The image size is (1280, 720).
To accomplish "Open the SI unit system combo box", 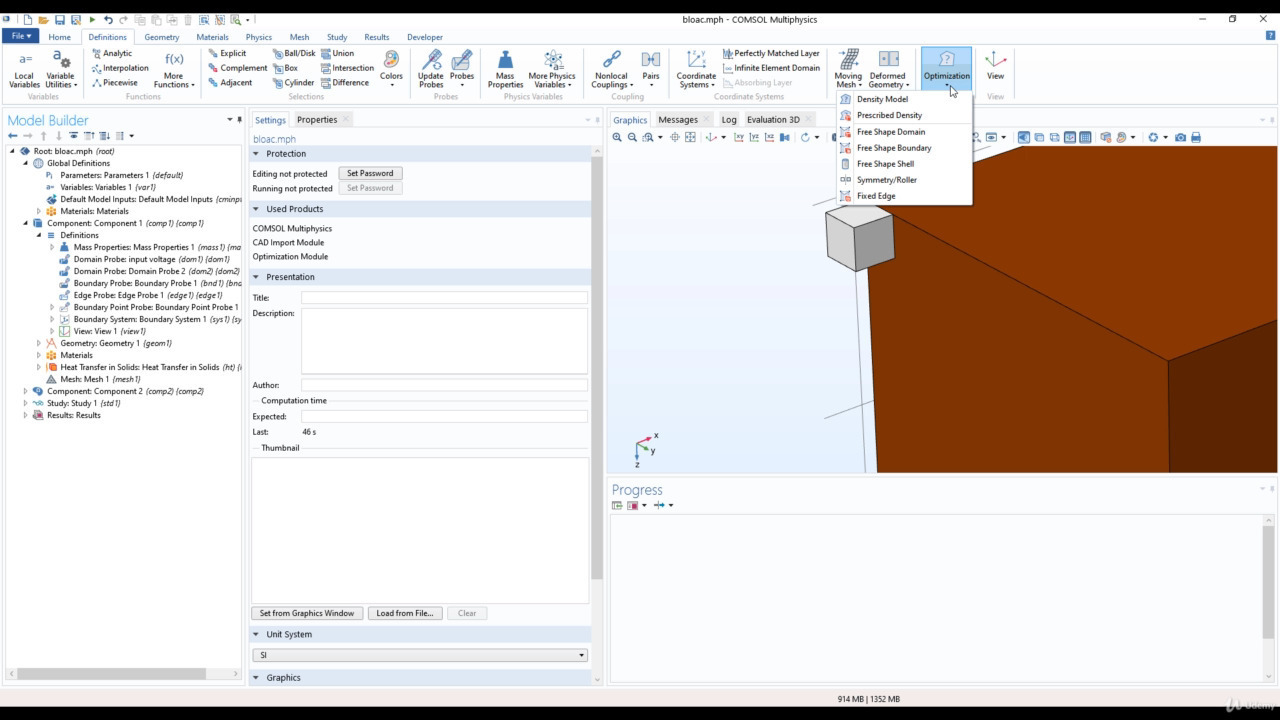I will tap(420, 655).
